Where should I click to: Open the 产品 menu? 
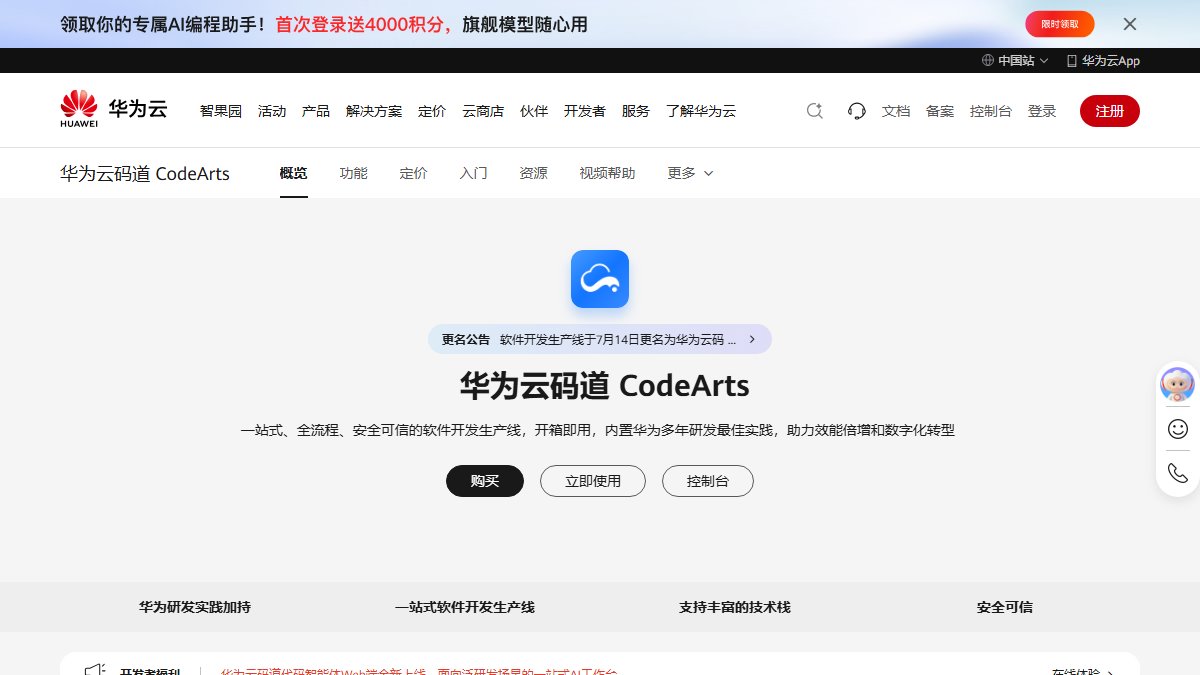pos(316,111)
